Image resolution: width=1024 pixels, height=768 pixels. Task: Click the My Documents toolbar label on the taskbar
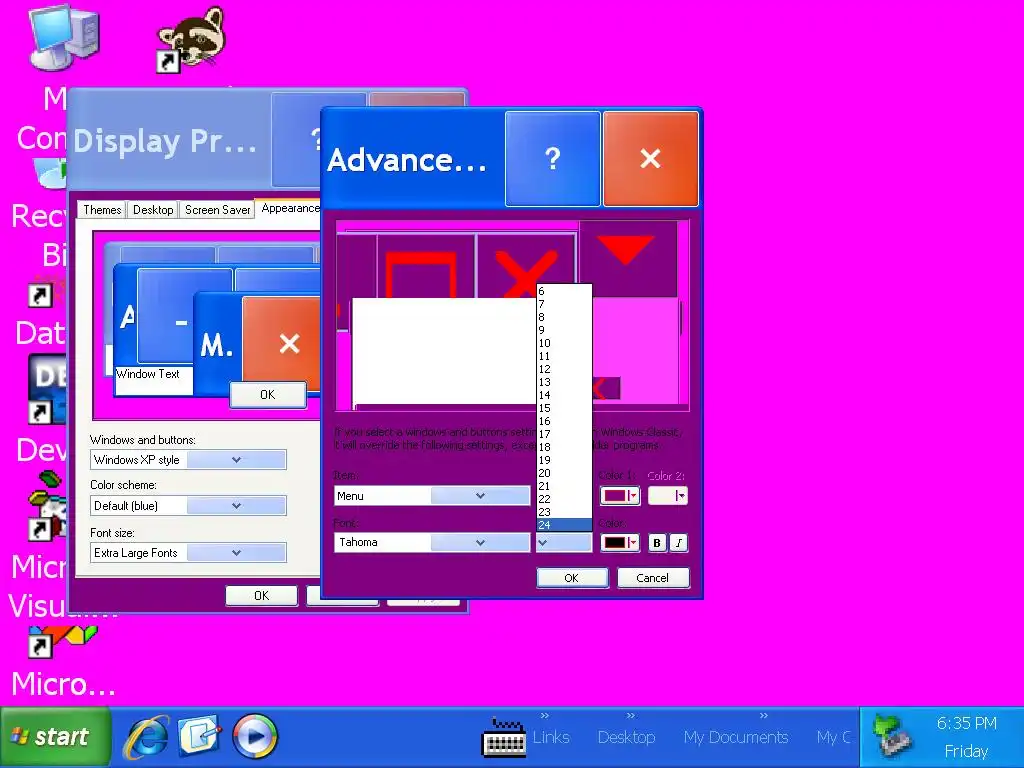(736, 737)
